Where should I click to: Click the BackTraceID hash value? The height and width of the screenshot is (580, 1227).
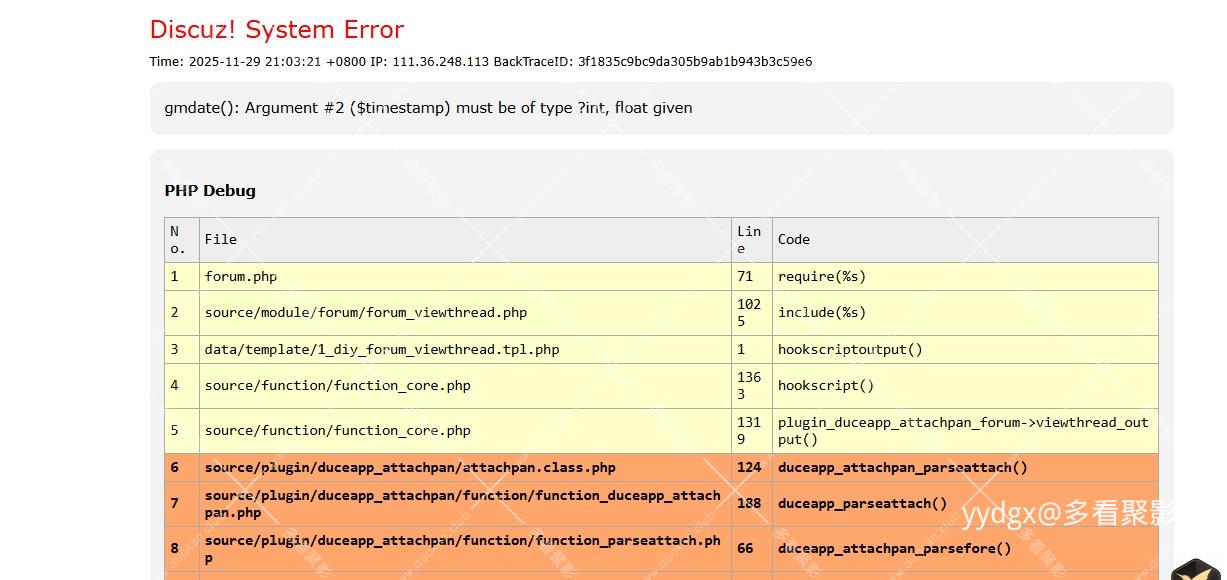pos(694,62)
